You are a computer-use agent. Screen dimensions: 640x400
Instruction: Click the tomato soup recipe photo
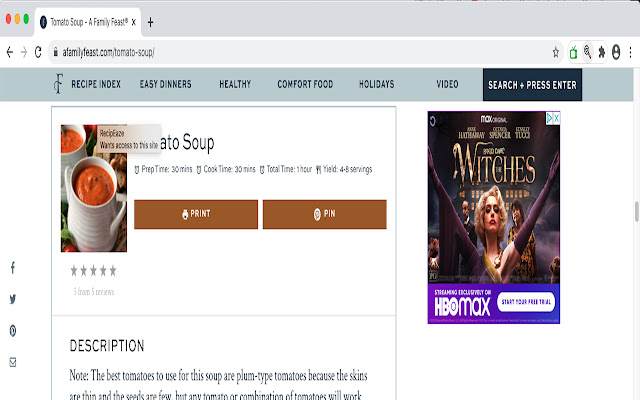point(94,188)
